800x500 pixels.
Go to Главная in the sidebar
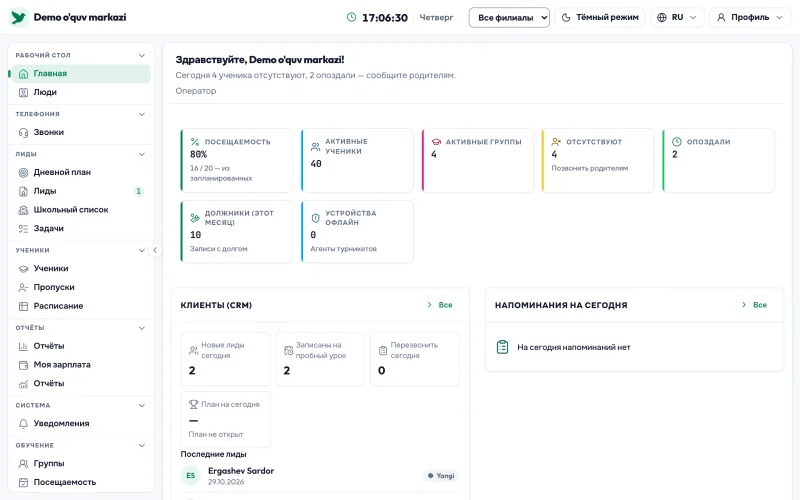click(81, 73)
